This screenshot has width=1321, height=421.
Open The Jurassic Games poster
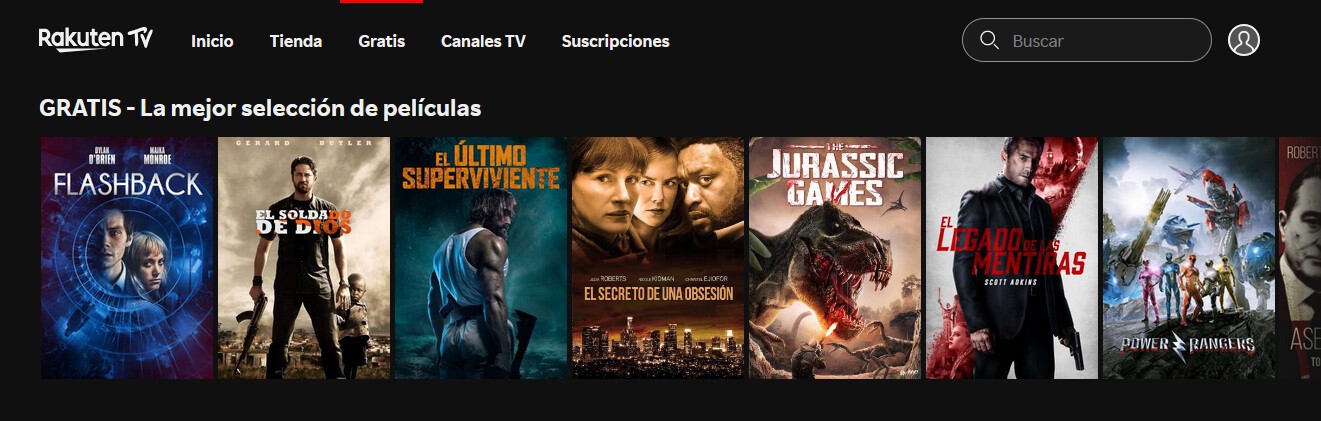click(835, 258)
